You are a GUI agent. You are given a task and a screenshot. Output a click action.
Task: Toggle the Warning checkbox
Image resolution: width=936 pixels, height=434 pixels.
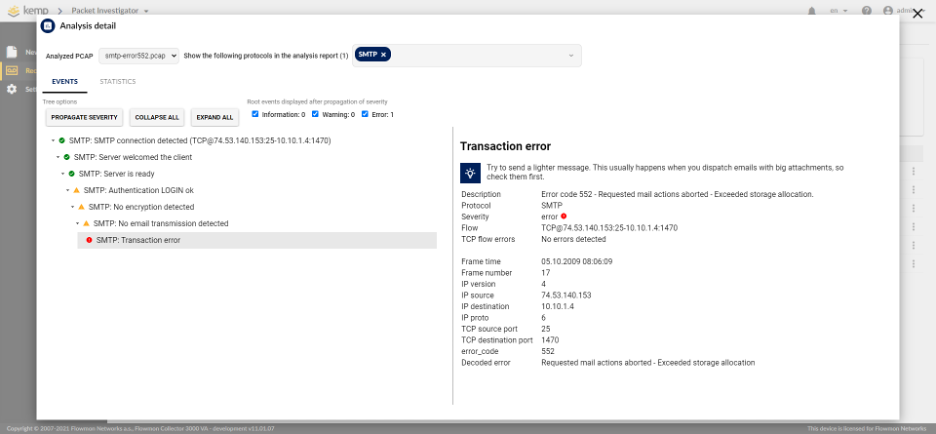click(315, 114)
